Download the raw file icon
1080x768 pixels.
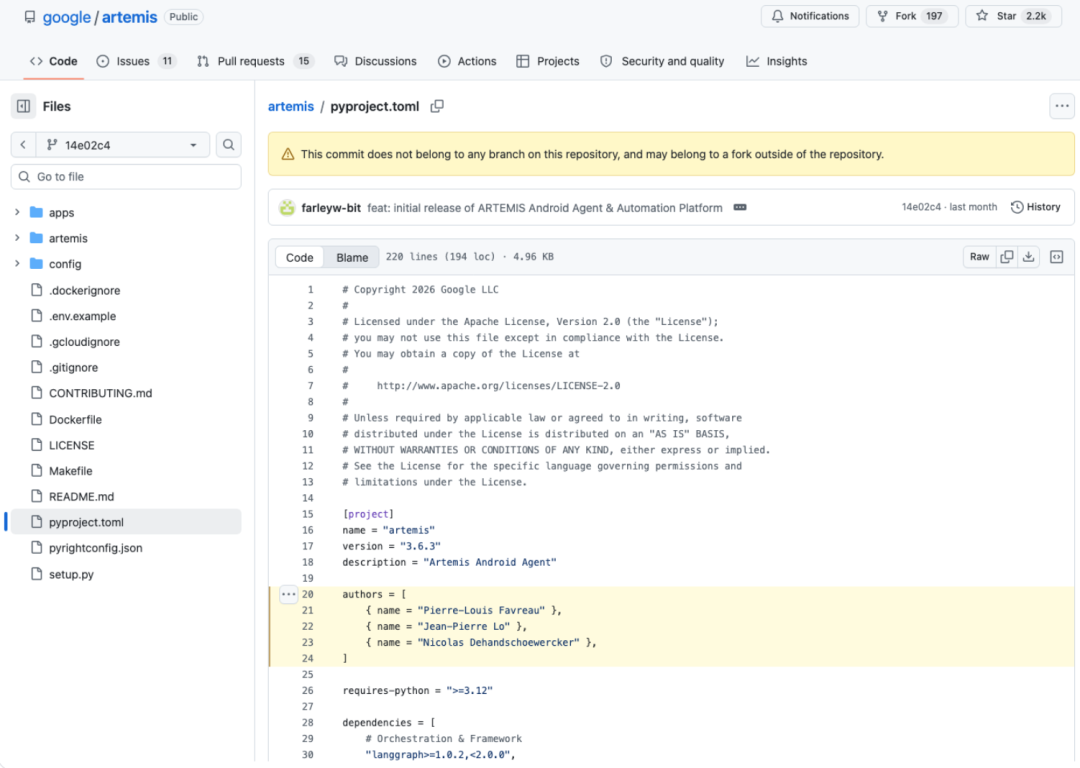[1028, 257]
